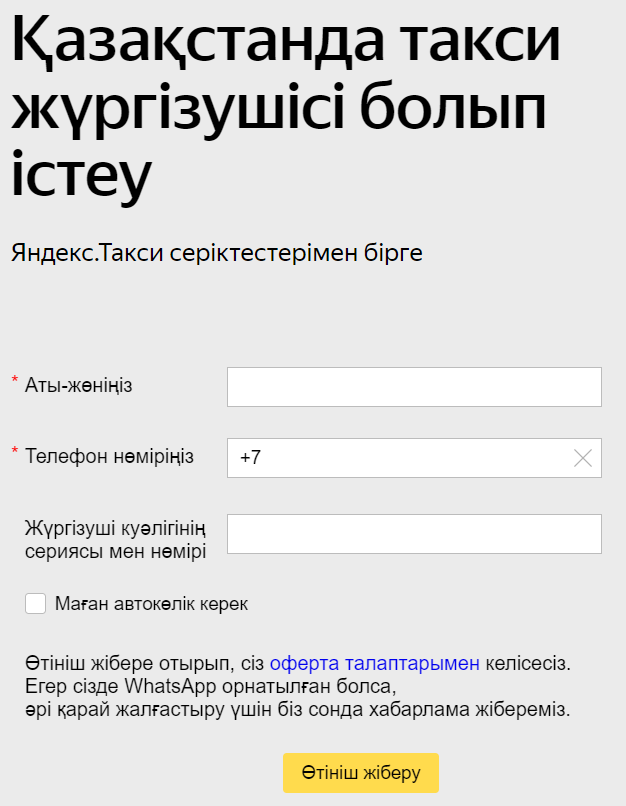Screen dimensions: 626x806
Task: Click the 'Аты-жөніңіз' field label
Action: [79, 385]
